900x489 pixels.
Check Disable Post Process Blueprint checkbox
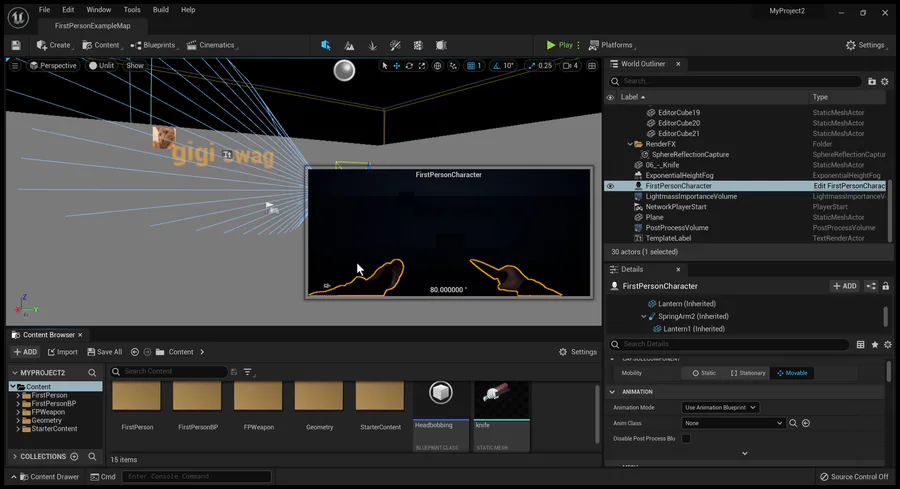686,439
